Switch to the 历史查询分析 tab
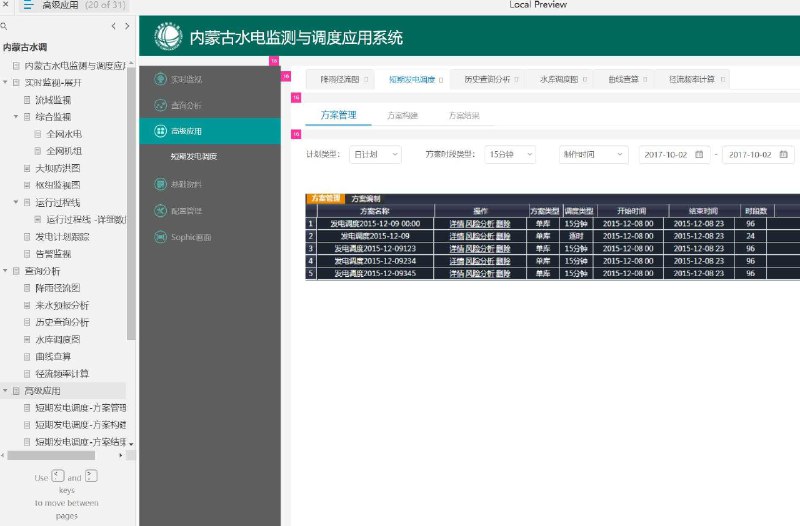Image resolution: width=800 pixels, height=526 pixels. pos(487,80)
